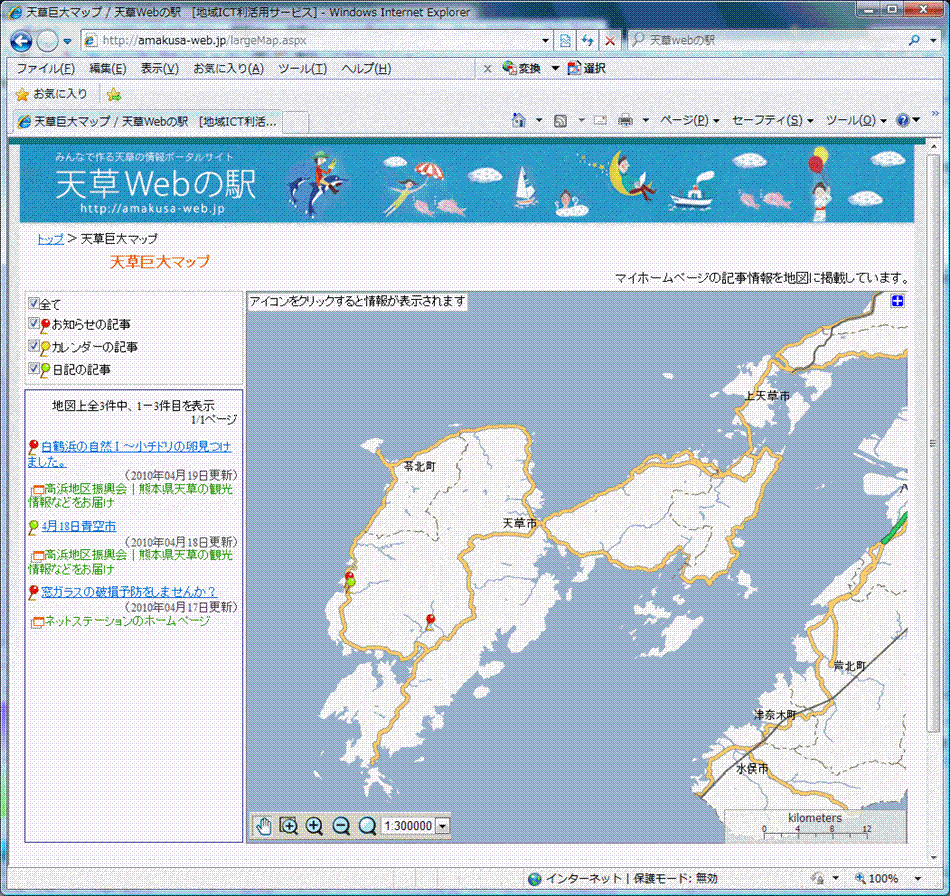Open the ファイル(F) menu

click(x=45, y=68)
